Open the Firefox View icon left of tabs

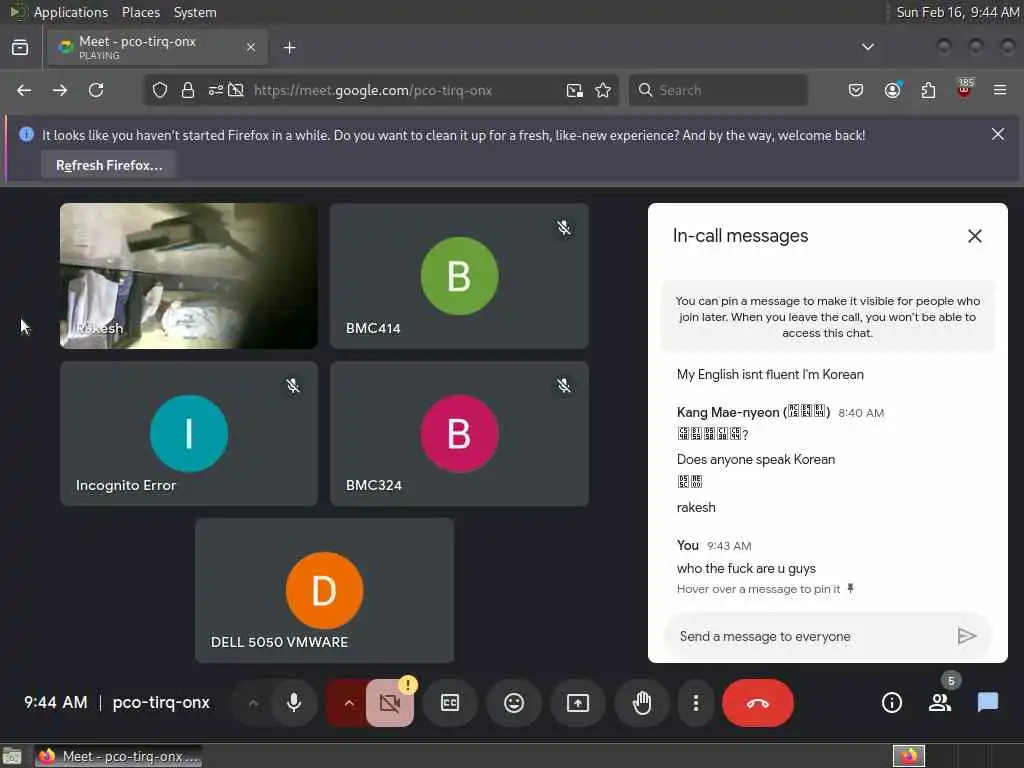20,47
